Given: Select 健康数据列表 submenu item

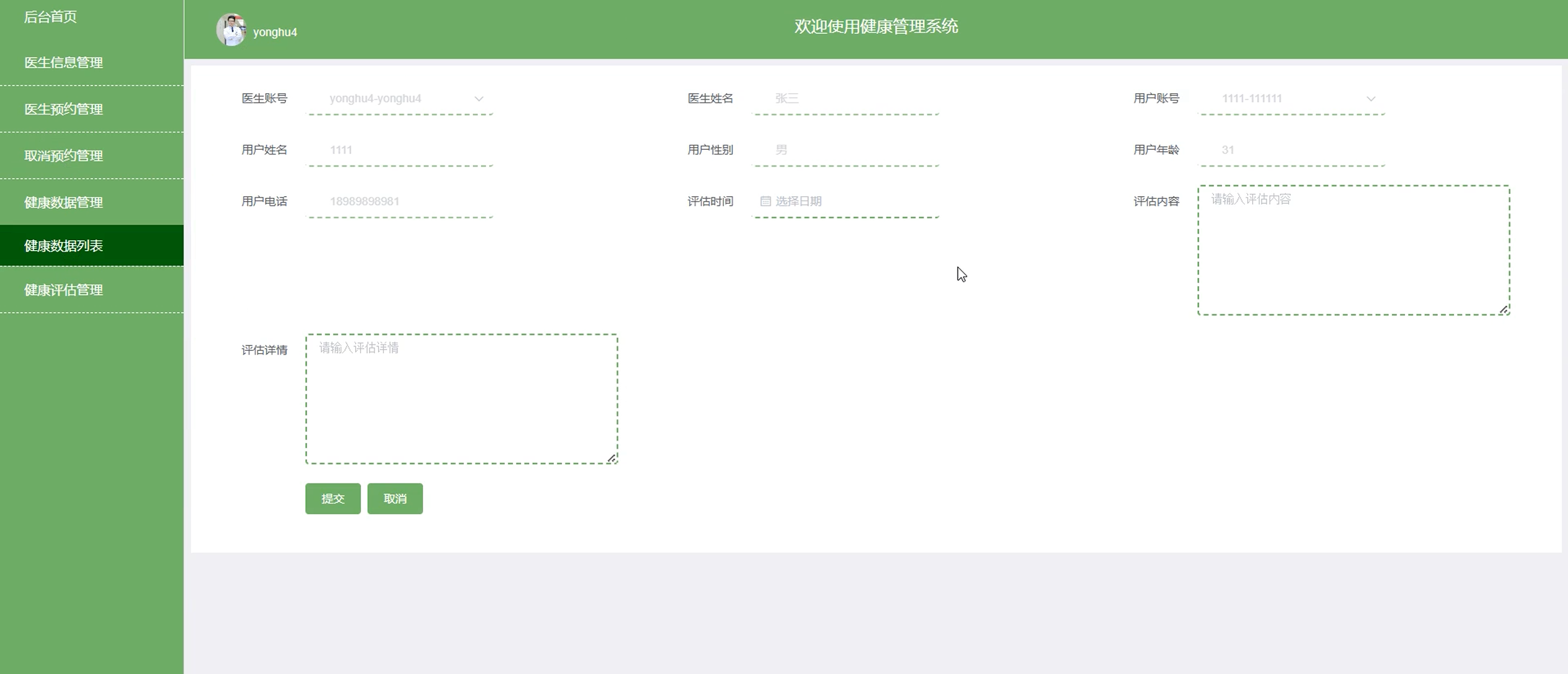Looking at the screenshot, I should click(x=63, y=246).
